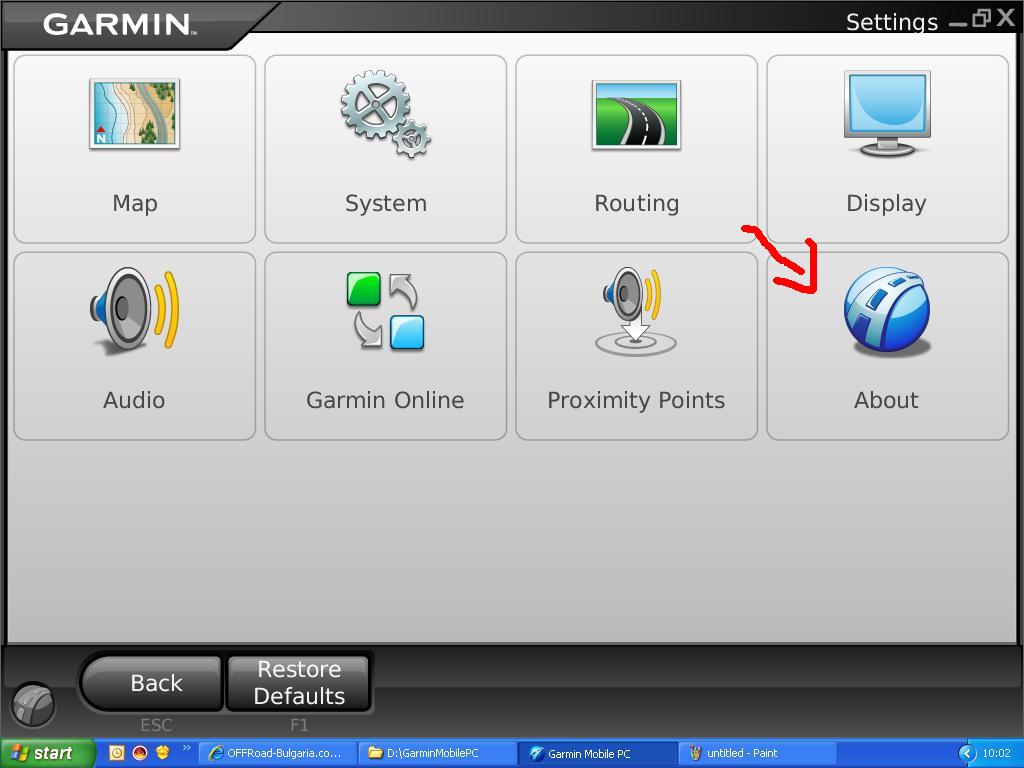The image size is (1024, 768).
Task: Select Garmin Mobile PC taskbar item
Action: click(597, 753)
